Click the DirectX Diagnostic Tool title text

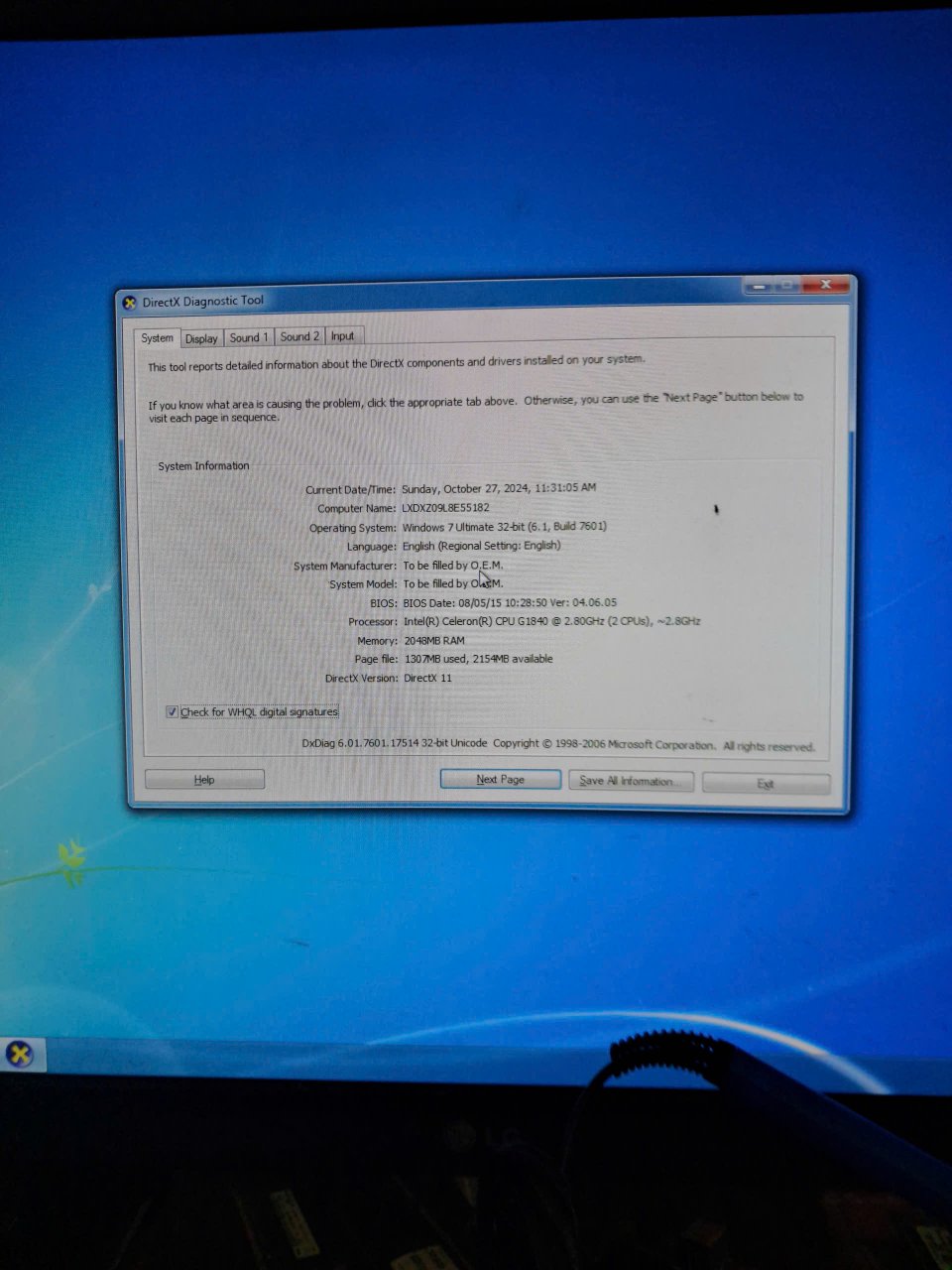pyautogui.click(x=203, y=302)
